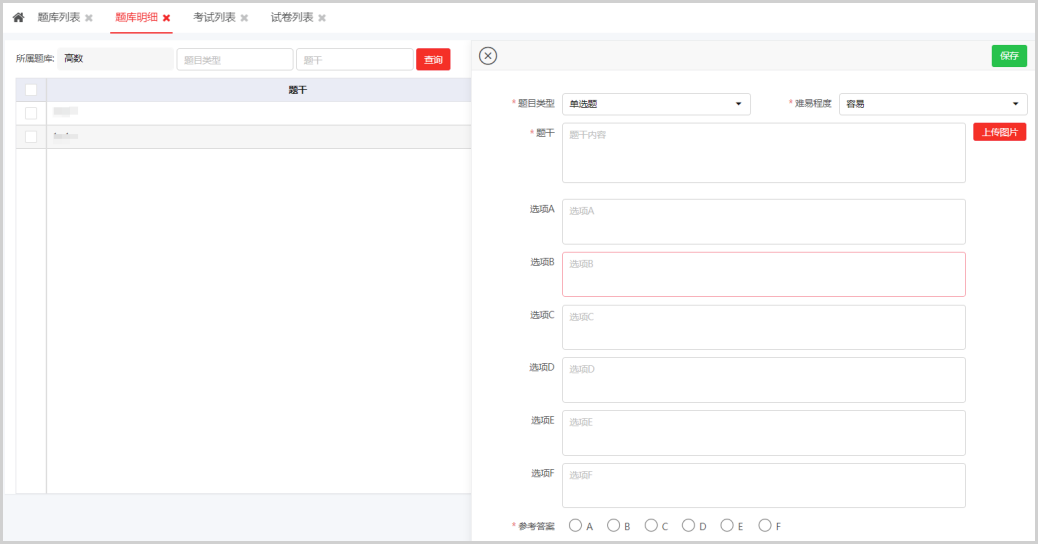Open the 试卷列表 tab
The image size is (1038, 544).
coord(291,18)
